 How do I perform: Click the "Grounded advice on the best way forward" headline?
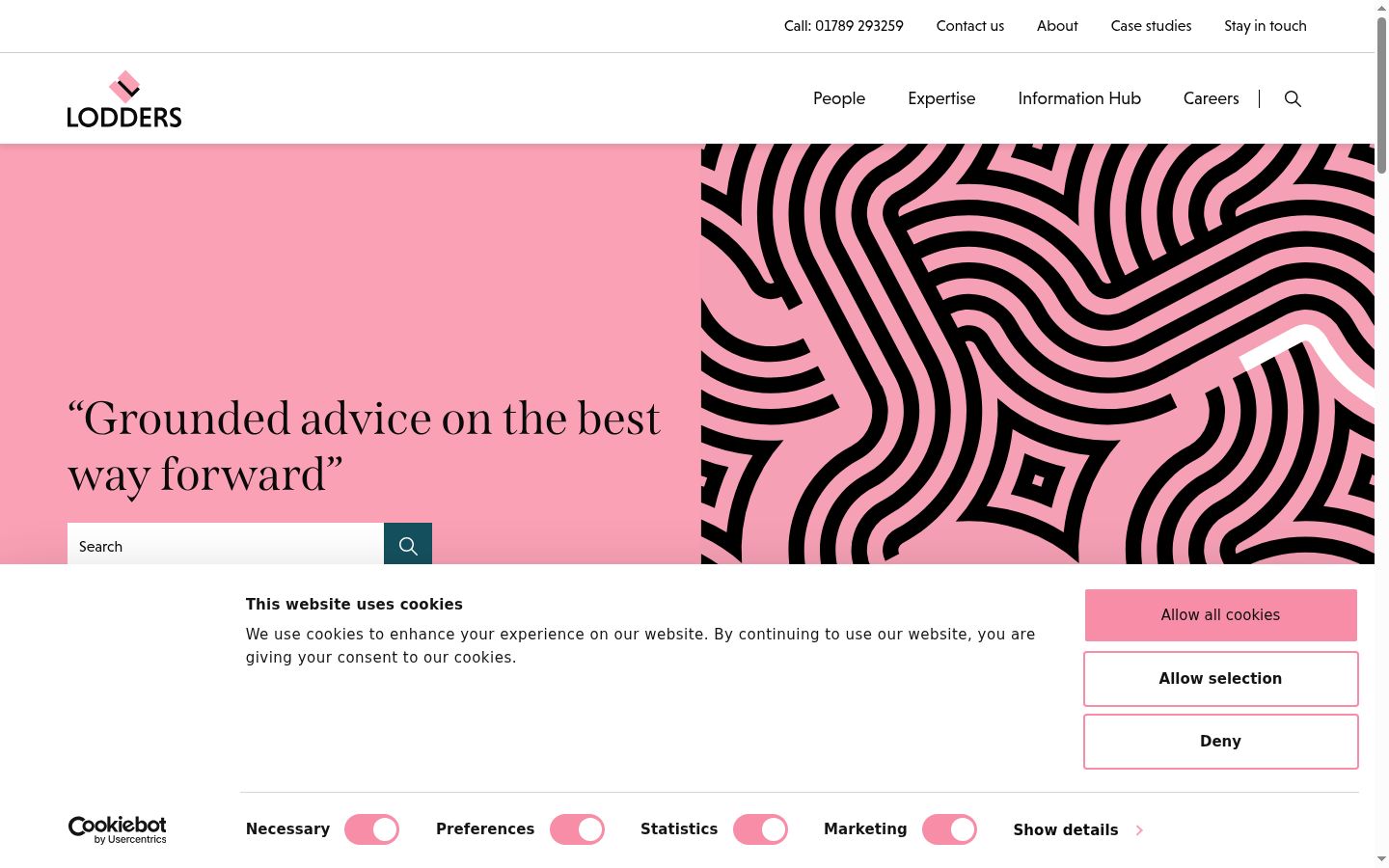[x=364, y=447]
